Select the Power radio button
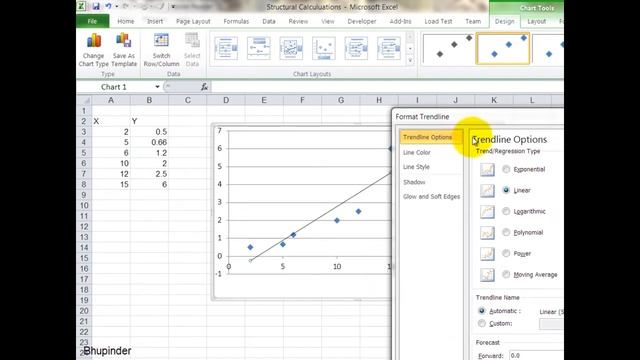Viewport: 640px width, 360px height. tap(506, 253)
